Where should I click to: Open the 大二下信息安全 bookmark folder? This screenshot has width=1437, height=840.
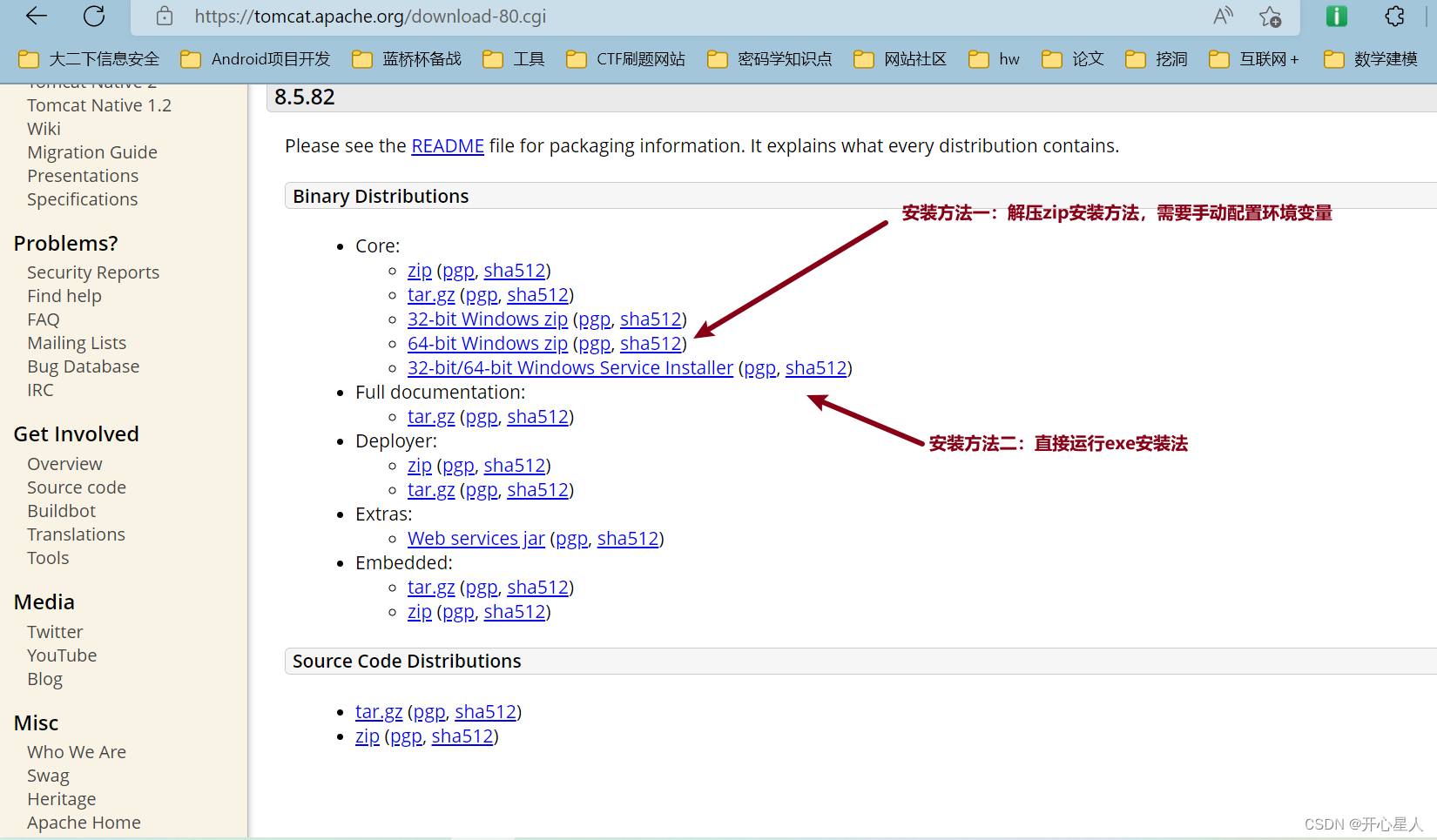(89, 59)
